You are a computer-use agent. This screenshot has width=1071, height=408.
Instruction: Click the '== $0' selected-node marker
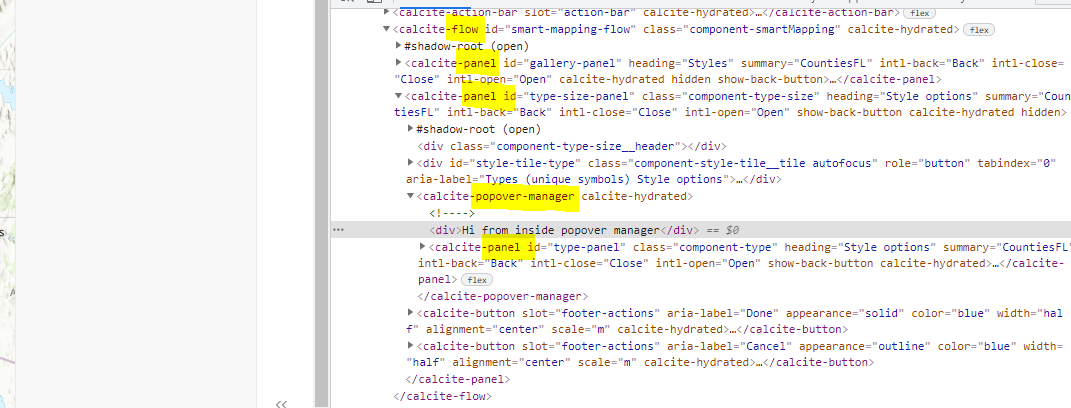tap(723, 230)
